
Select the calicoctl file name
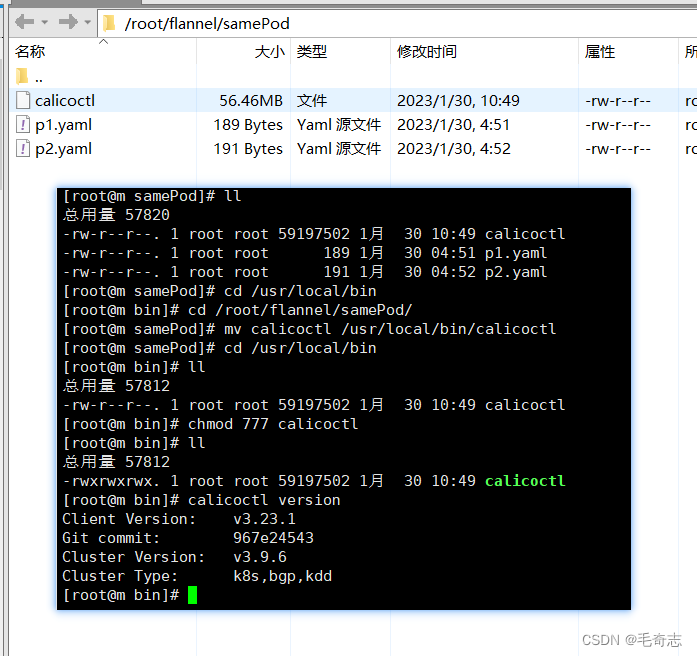65,100
